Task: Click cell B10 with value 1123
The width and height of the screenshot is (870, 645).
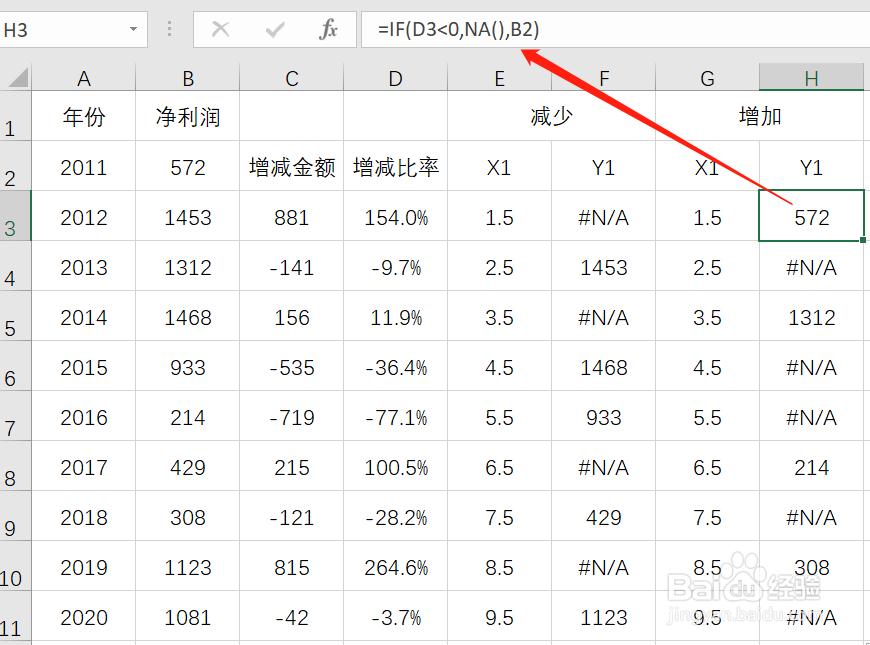Action: [188, 567]
